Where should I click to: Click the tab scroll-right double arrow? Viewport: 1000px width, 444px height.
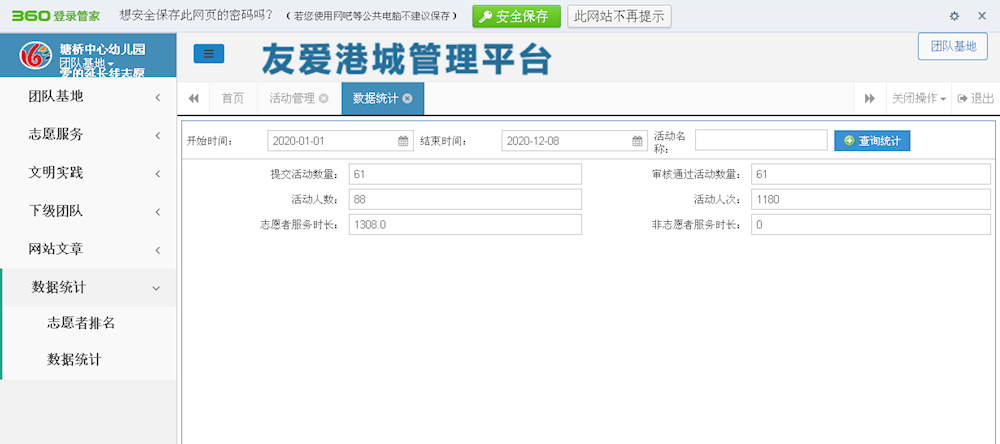(870, 98)
